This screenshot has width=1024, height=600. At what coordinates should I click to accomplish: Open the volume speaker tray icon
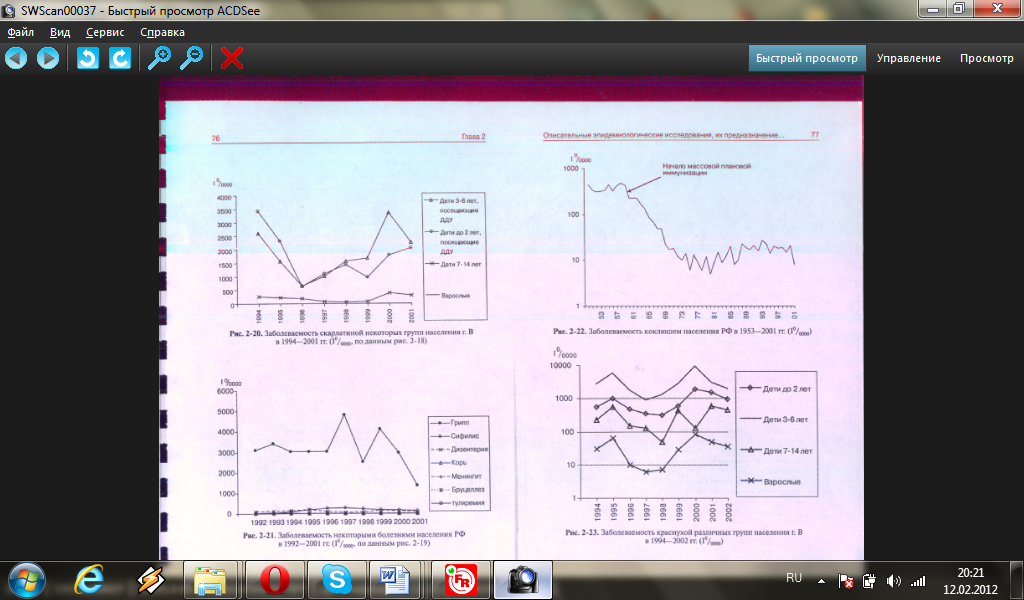tap(893, 580)
